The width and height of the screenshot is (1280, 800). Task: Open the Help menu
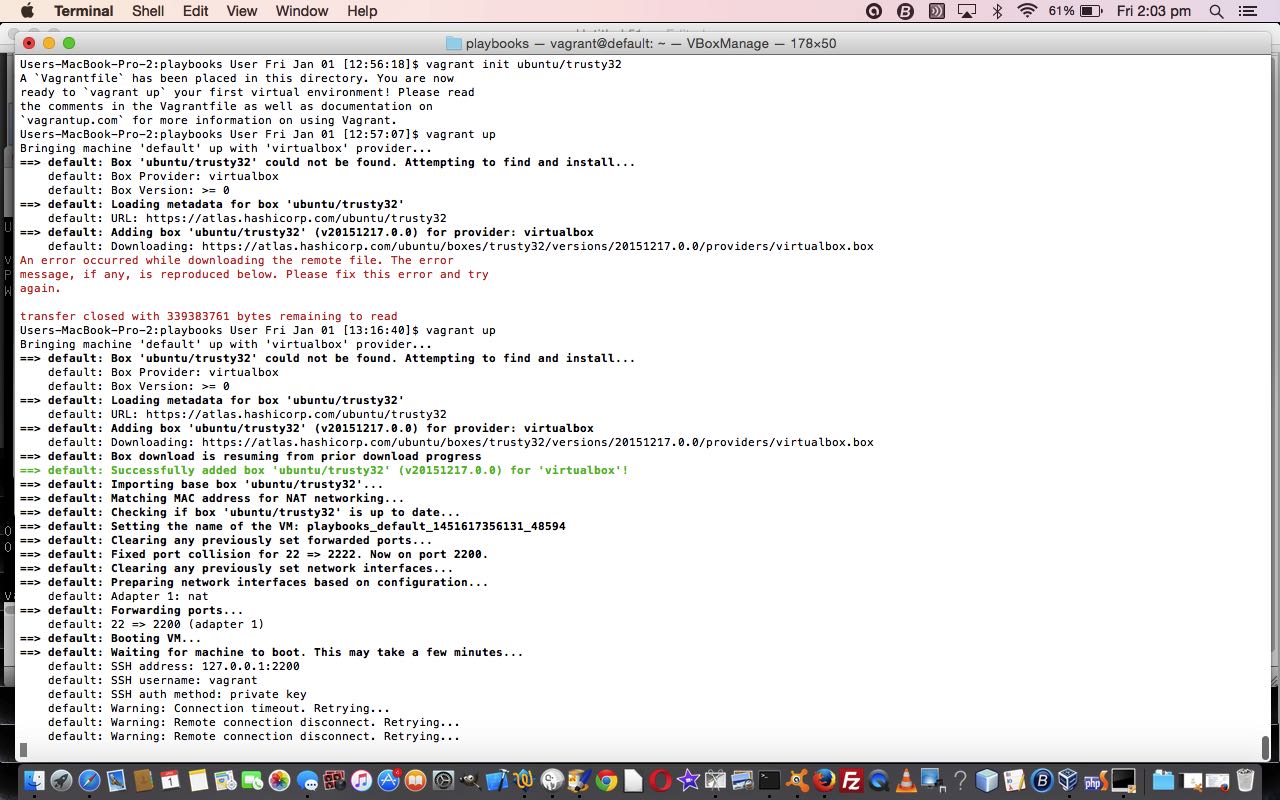click(362, 11)
